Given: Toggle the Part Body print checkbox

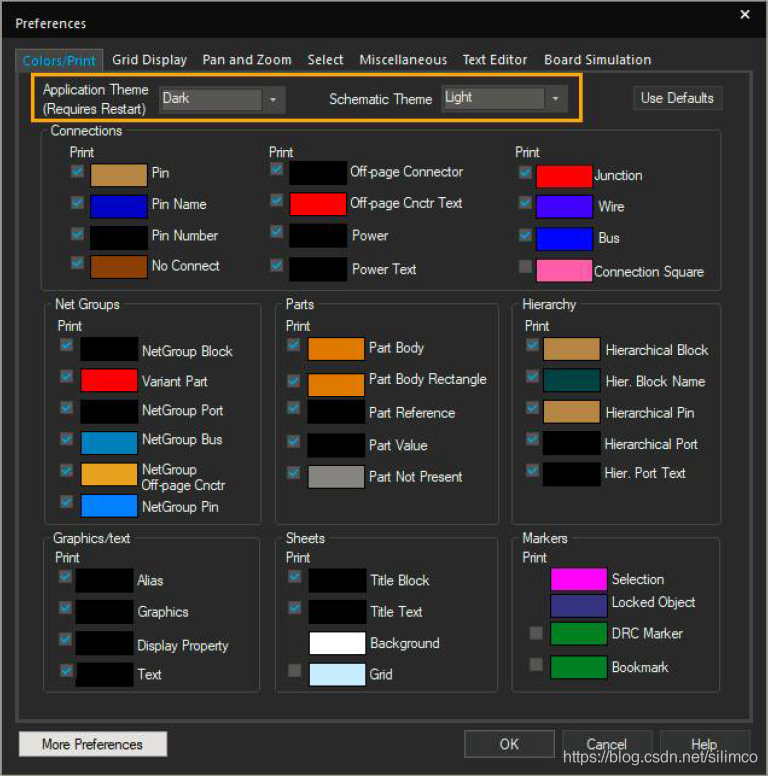Looking at the screenshot, I should 294,344.
